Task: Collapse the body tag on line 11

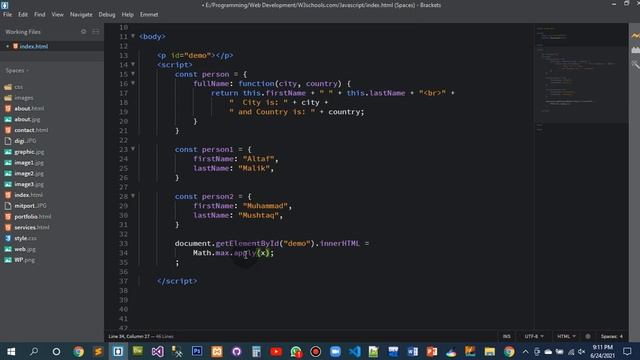Action: (x=133, y=36)
